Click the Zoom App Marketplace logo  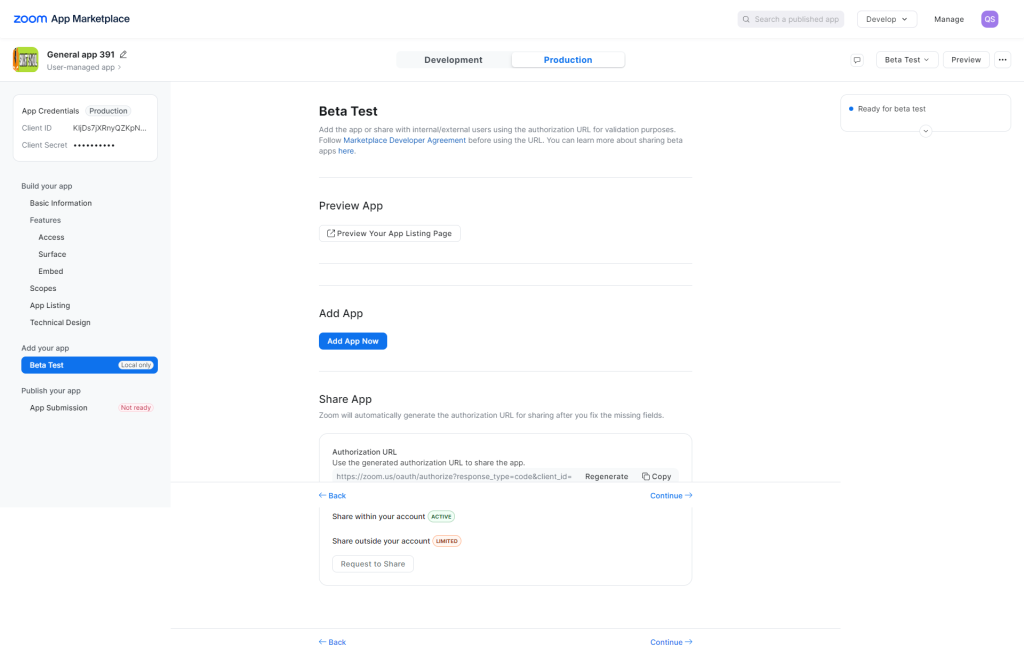(x=72, y=19)
